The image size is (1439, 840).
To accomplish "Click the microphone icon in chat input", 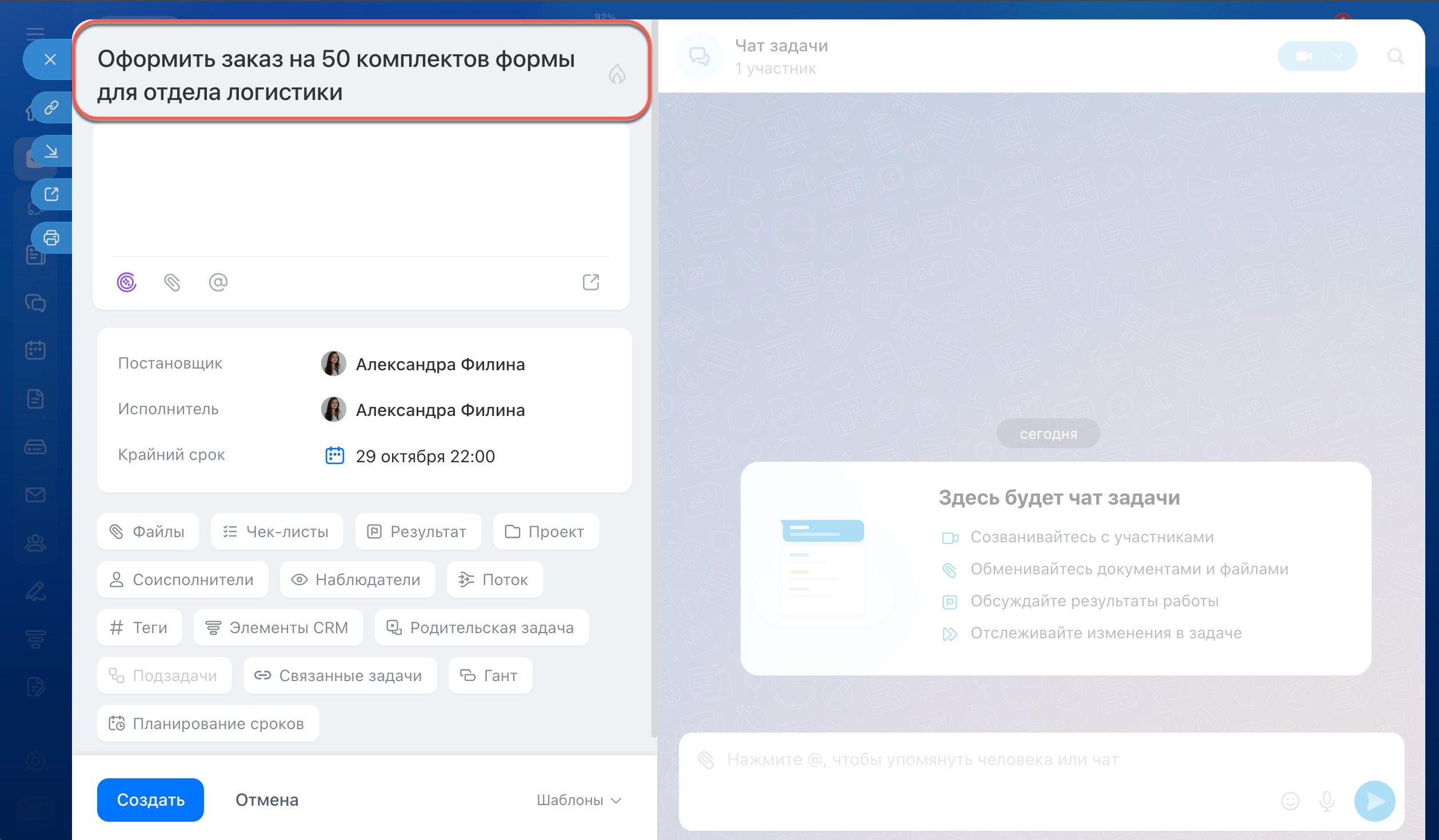I will point(1326,801).
